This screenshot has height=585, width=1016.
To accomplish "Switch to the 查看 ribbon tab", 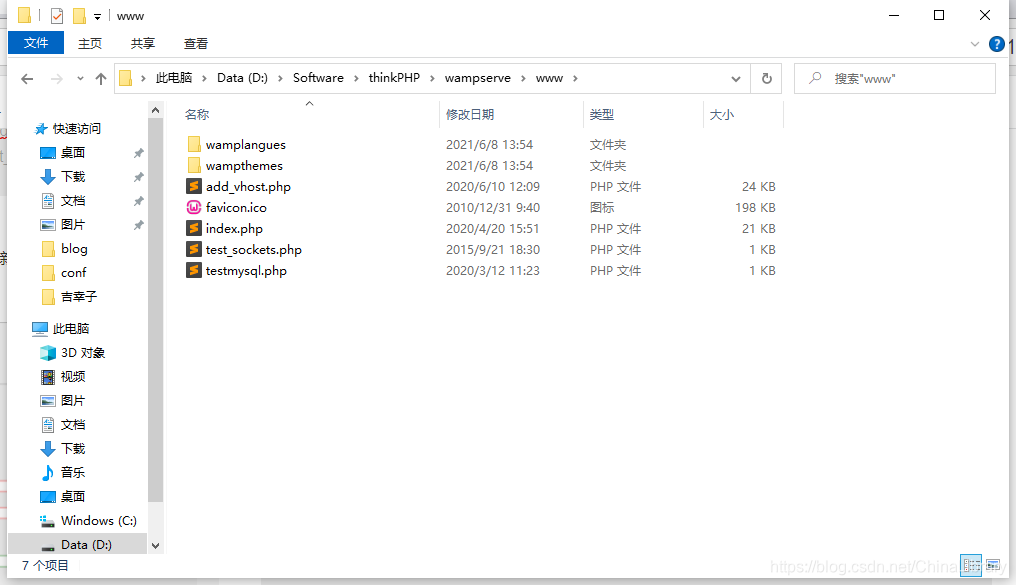I will coord(196,43).
